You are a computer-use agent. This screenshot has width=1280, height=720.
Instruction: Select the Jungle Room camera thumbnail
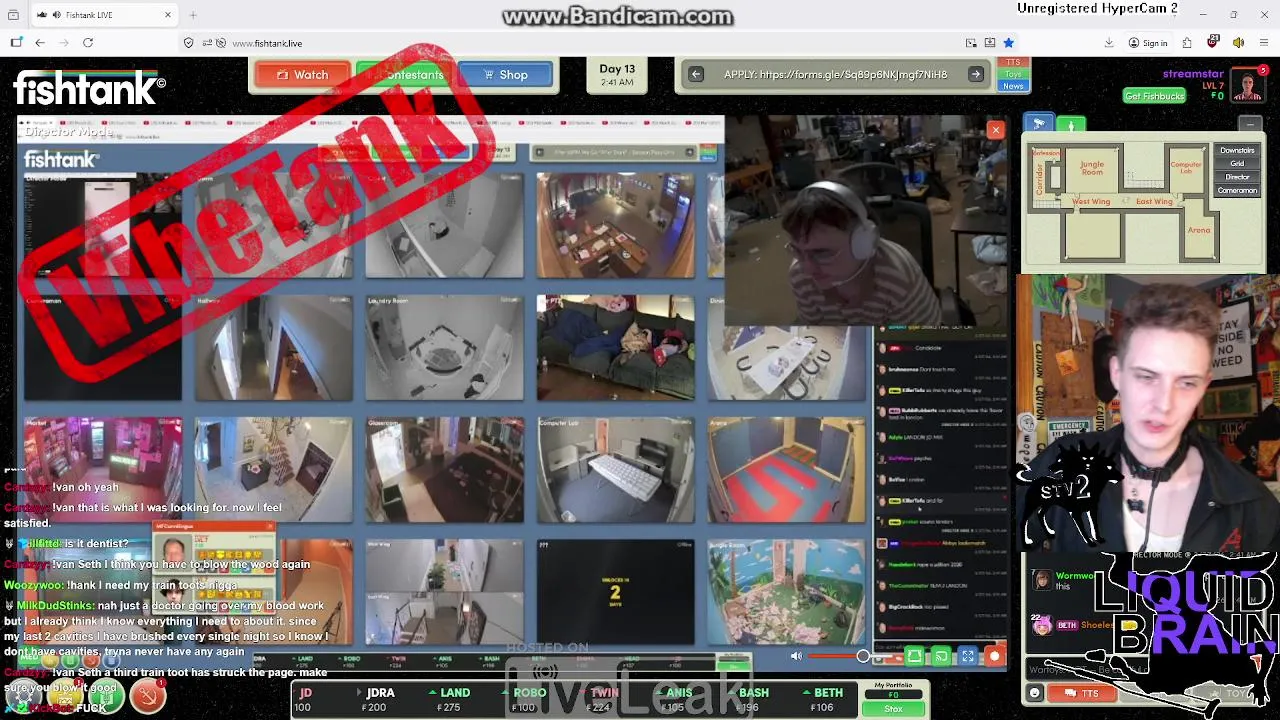[786, 593]
